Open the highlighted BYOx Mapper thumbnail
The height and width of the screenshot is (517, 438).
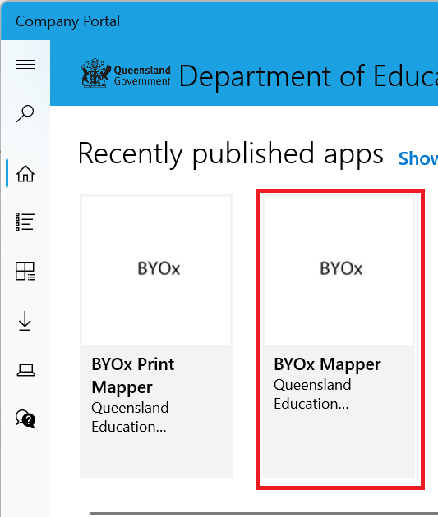(339, 270)
